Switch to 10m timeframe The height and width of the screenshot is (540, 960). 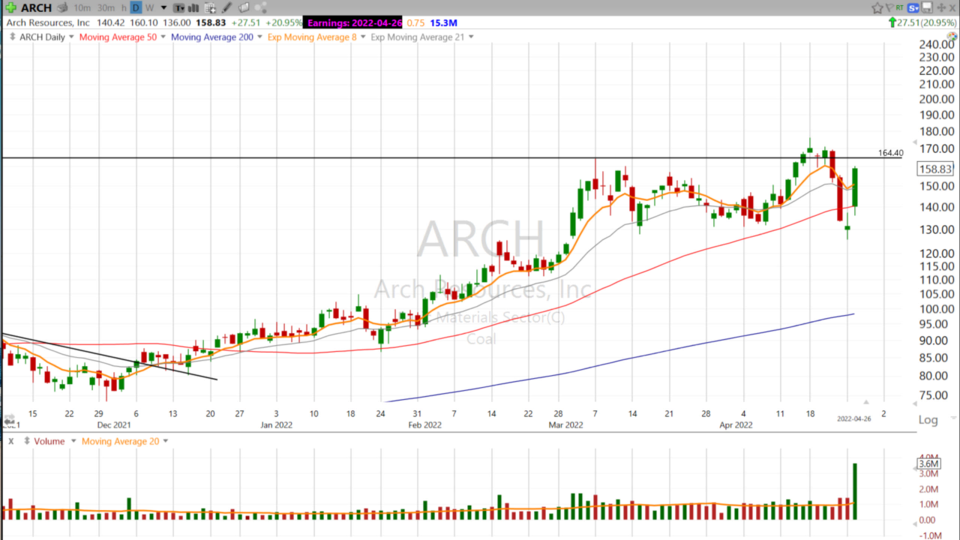(x=82, y=8)
